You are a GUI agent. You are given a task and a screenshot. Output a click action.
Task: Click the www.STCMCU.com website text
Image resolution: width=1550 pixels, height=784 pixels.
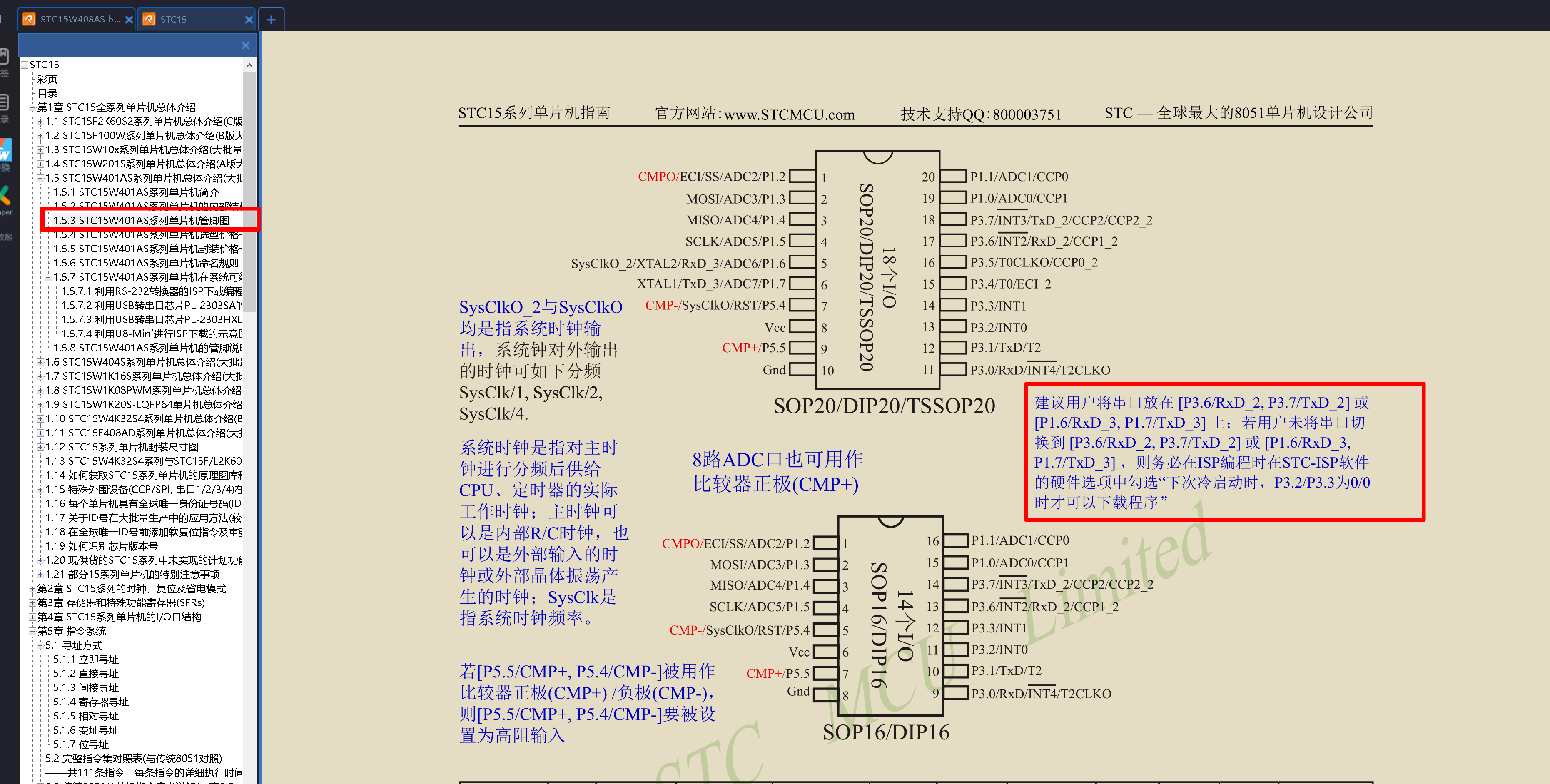790,114
